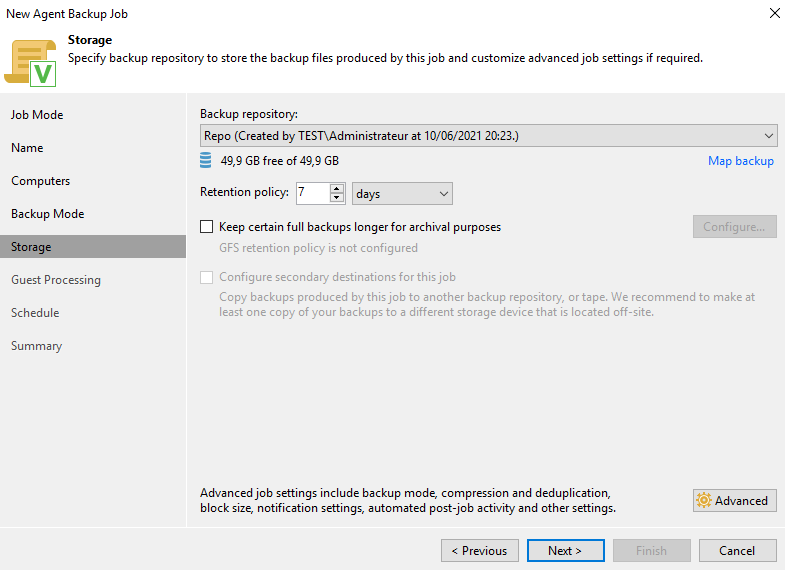Cancel the backup job wizard

(x=737, y=551)
